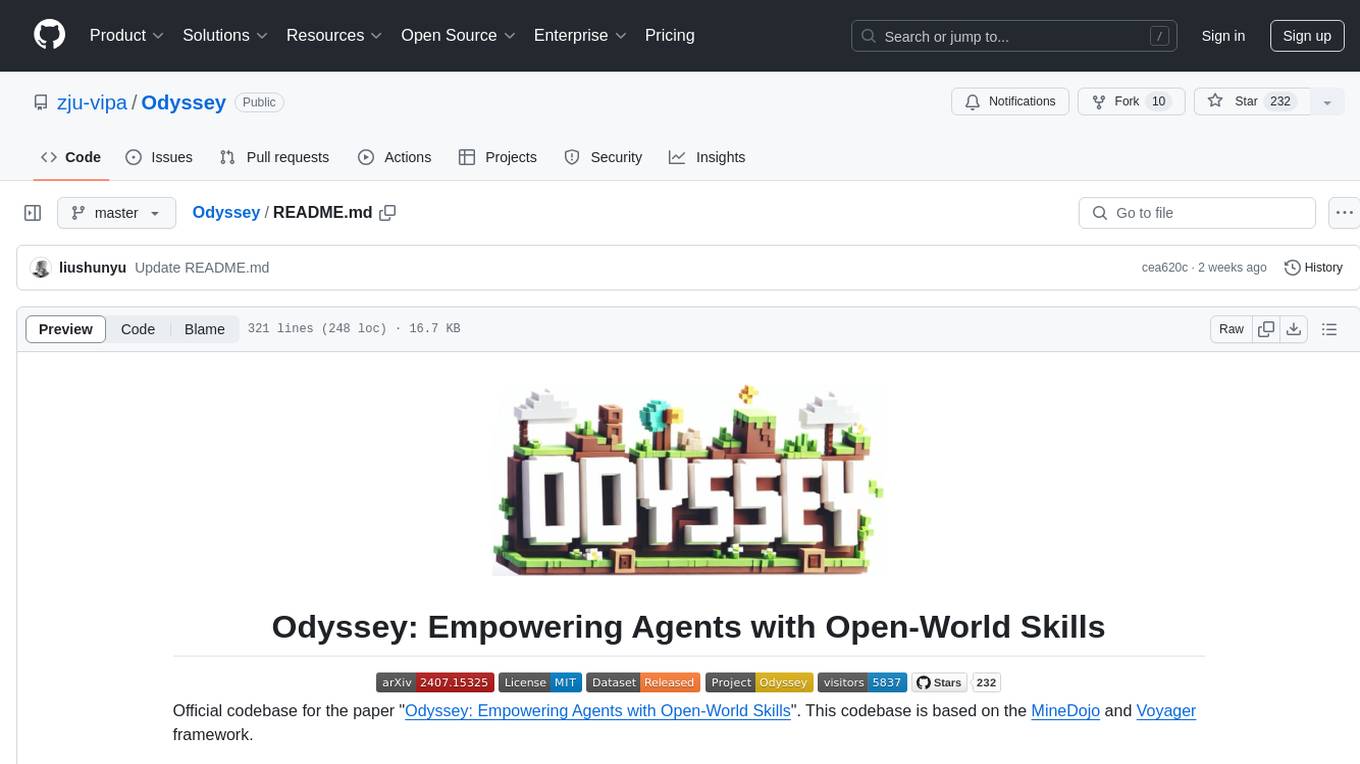
Task: Switch to the Actions tab
Action: pyautogui.click(x=395, y=157)
